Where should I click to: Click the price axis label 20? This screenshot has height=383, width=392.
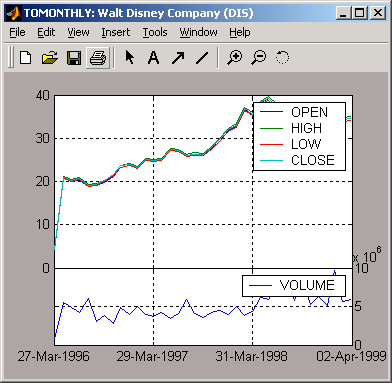pos(43,182)
